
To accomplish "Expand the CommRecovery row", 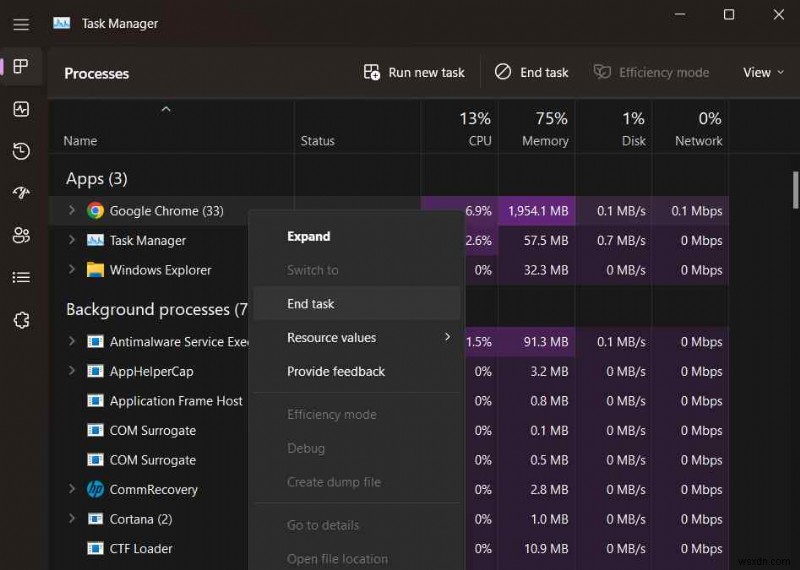I will [71, 489].
